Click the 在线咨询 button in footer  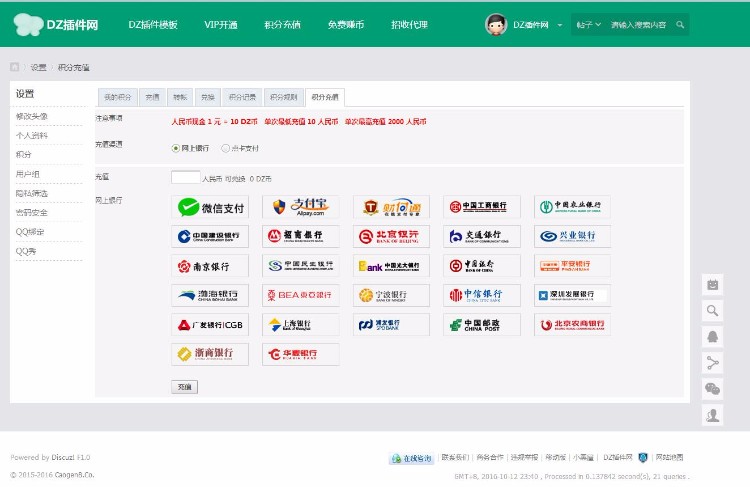click(411, 458)
